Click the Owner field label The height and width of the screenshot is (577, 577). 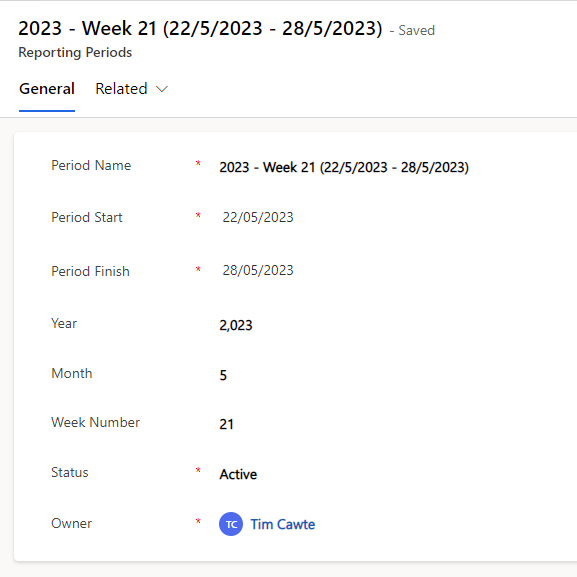tap(71, 523)
